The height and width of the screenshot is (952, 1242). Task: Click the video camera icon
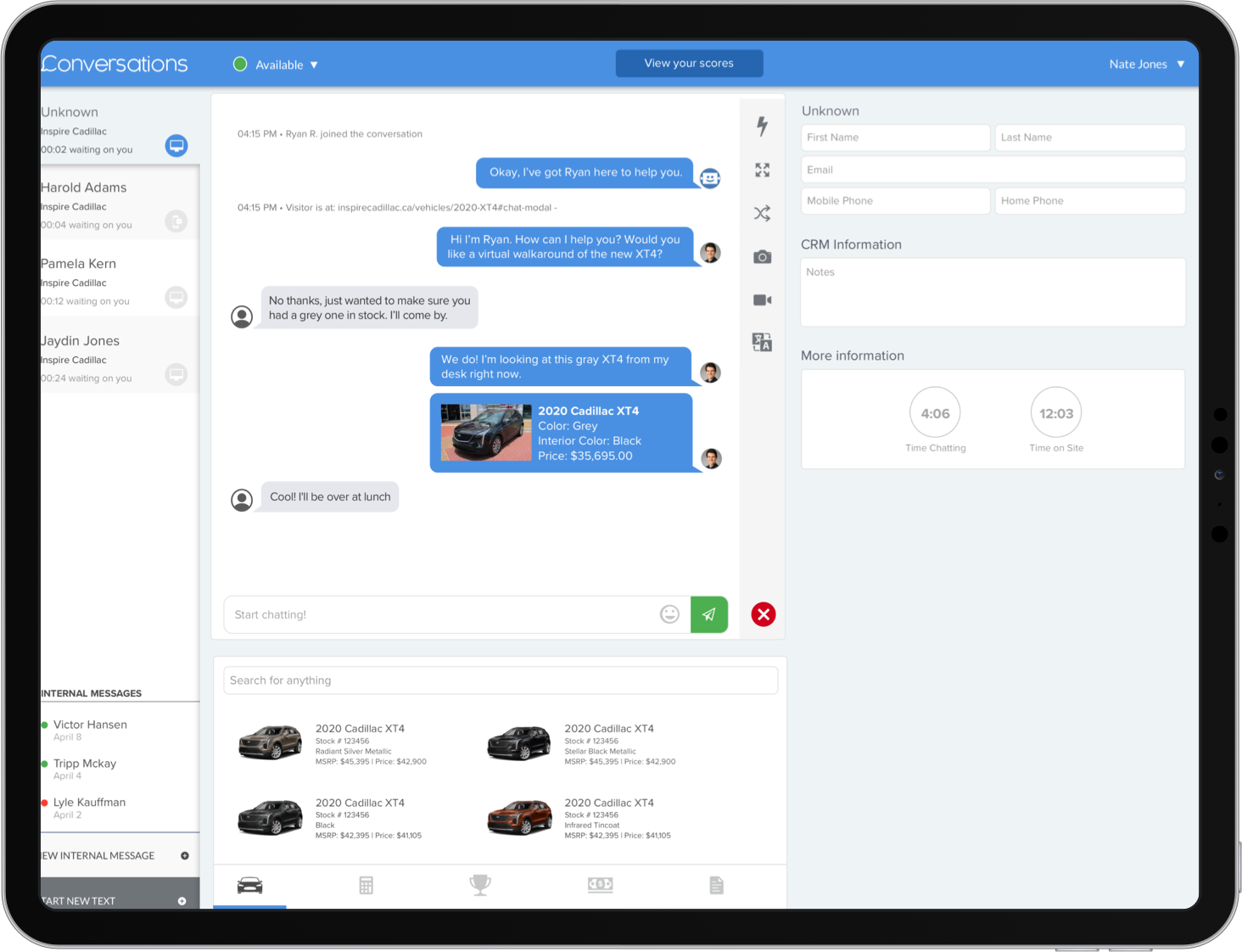pyautogui.click(x=762, y=300)
